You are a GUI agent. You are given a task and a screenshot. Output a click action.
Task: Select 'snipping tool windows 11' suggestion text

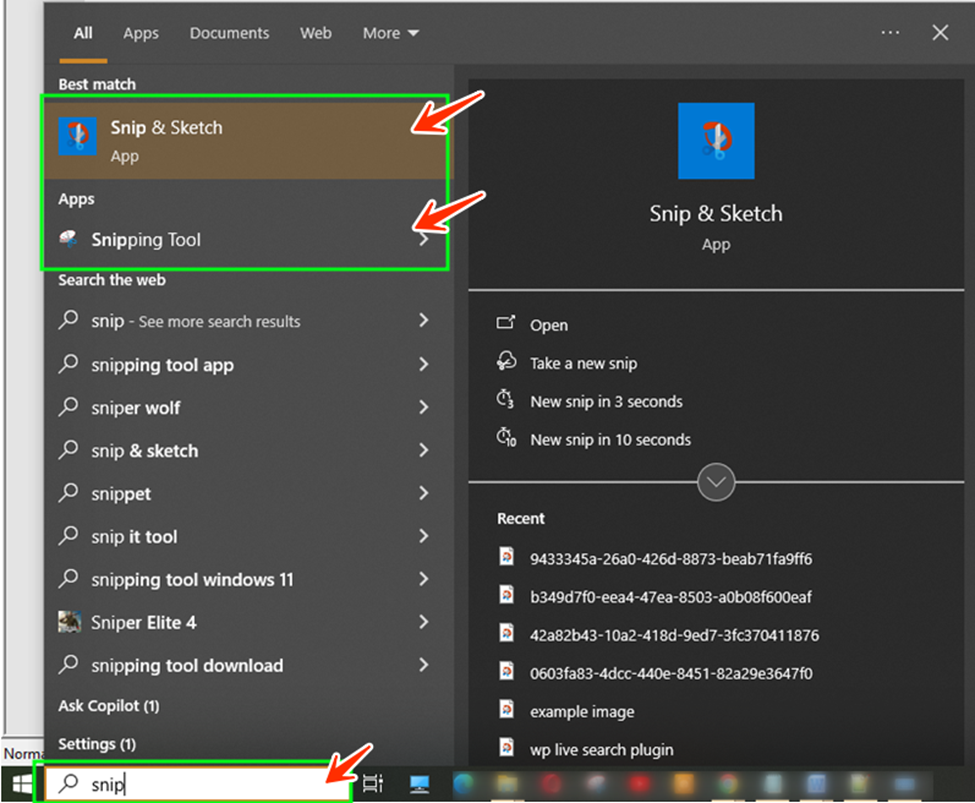pos(192,580)
